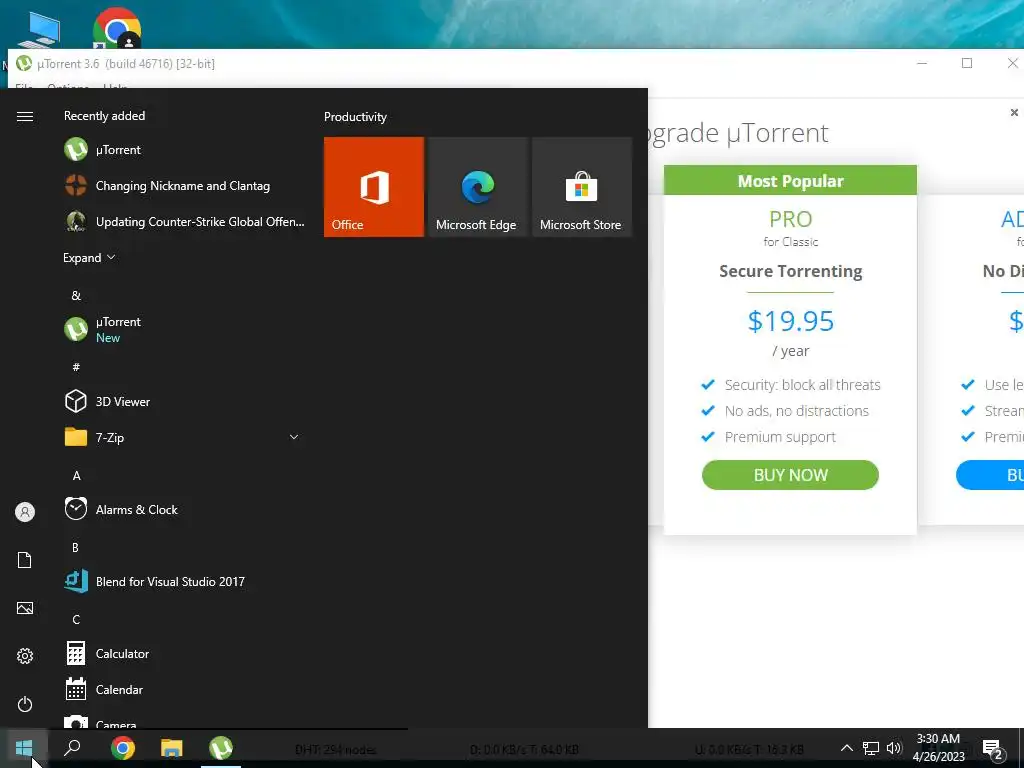The image size is (1024, 768).
Task: Open the Office tile
Action: [374, 187]
